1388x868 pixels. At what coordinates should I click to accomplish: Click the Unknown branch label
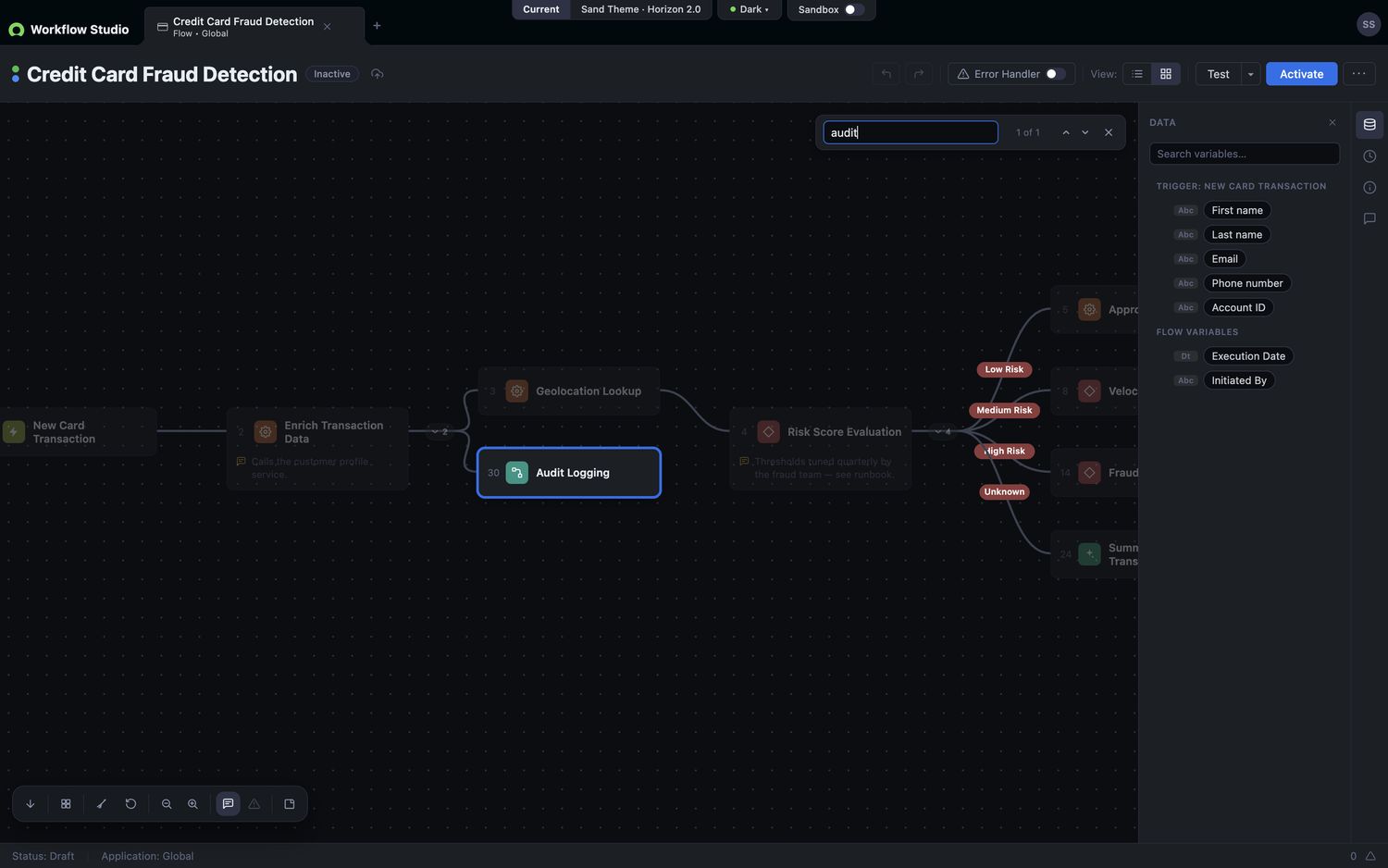coord(1004,491)
